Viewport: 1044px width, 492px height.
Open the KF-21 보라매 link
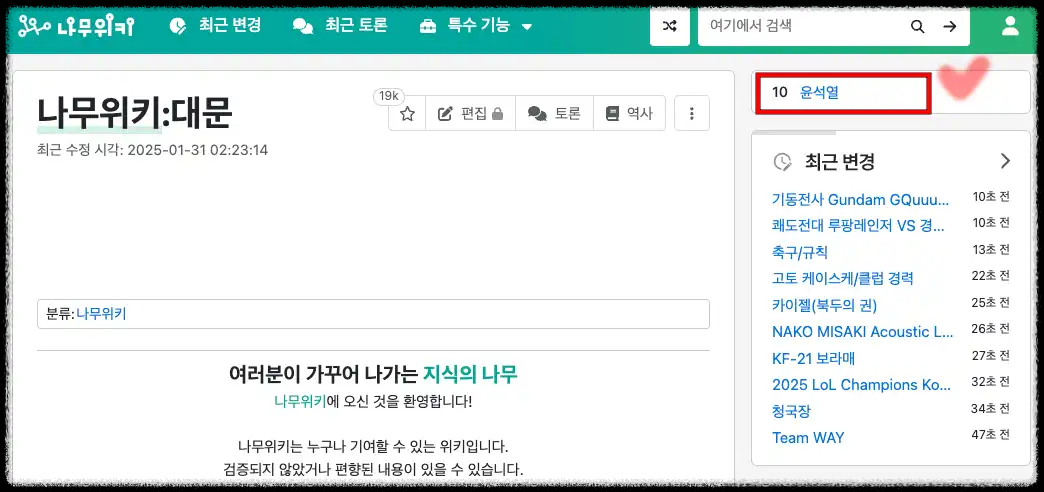coord(814,358)
